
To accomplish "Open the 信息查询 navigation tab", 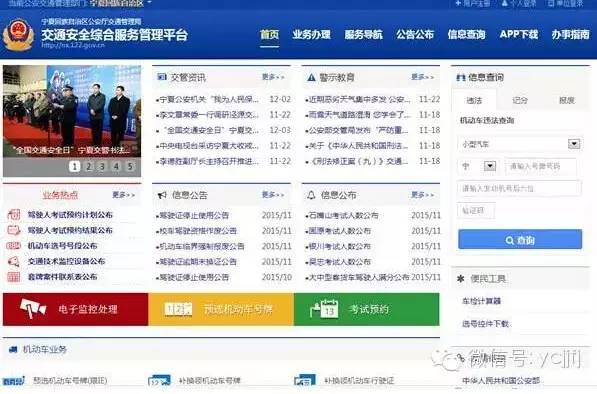I will pyautogui.click(x=467, y=35).
